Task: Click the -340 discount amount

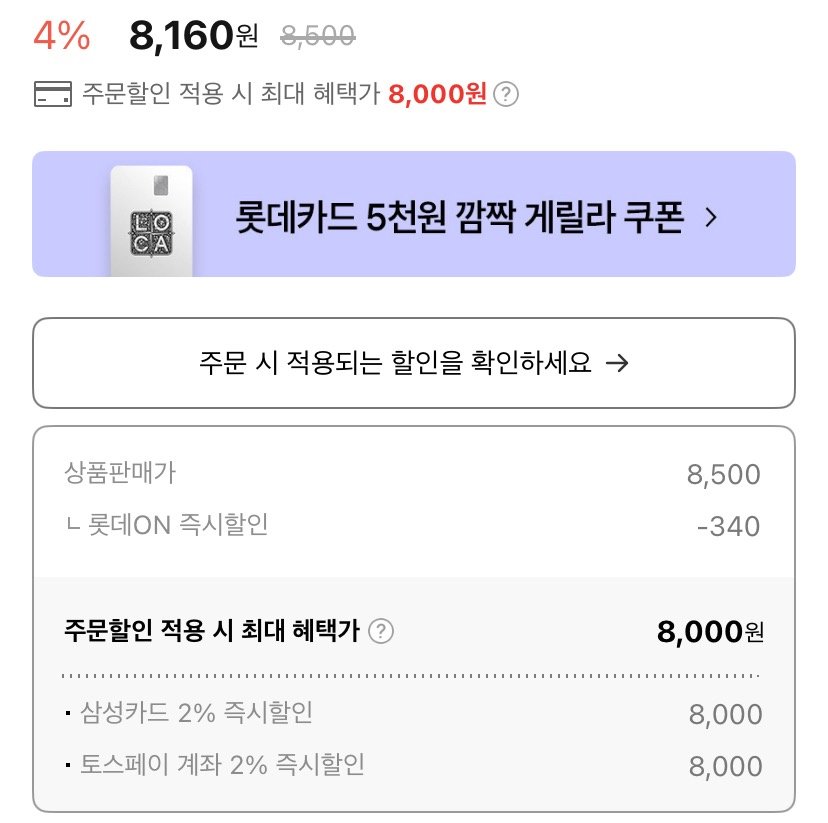Action: tap(728, 526)
